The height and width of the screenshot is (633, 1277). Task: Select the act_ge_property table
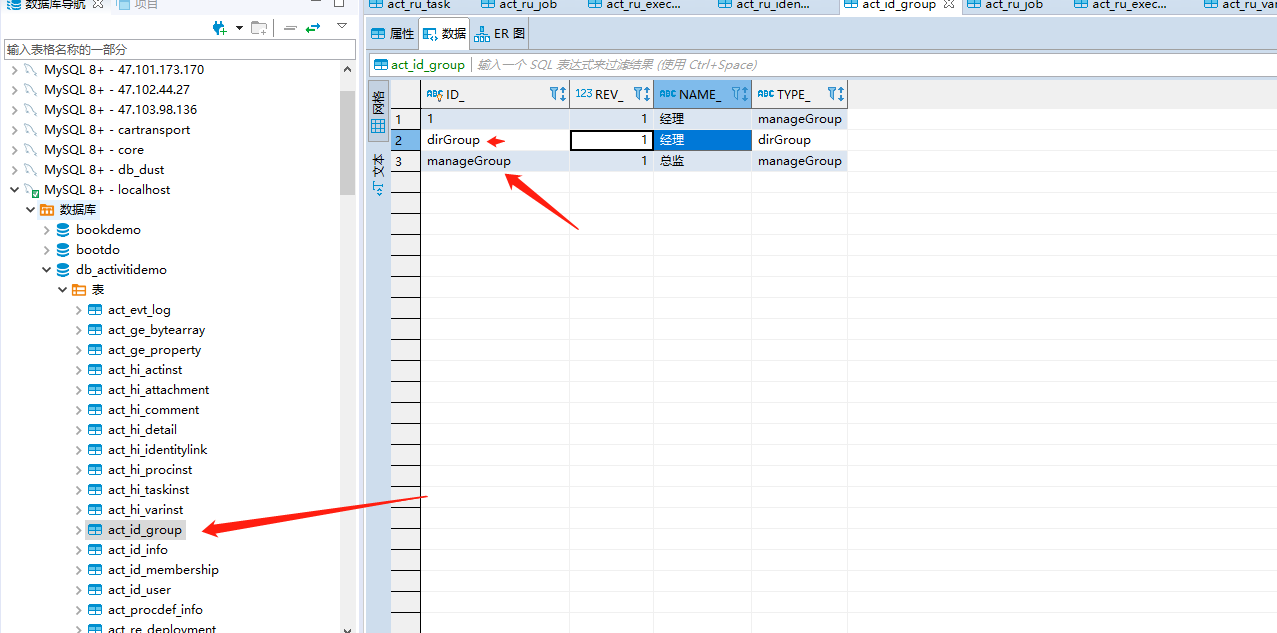point(154,350)
